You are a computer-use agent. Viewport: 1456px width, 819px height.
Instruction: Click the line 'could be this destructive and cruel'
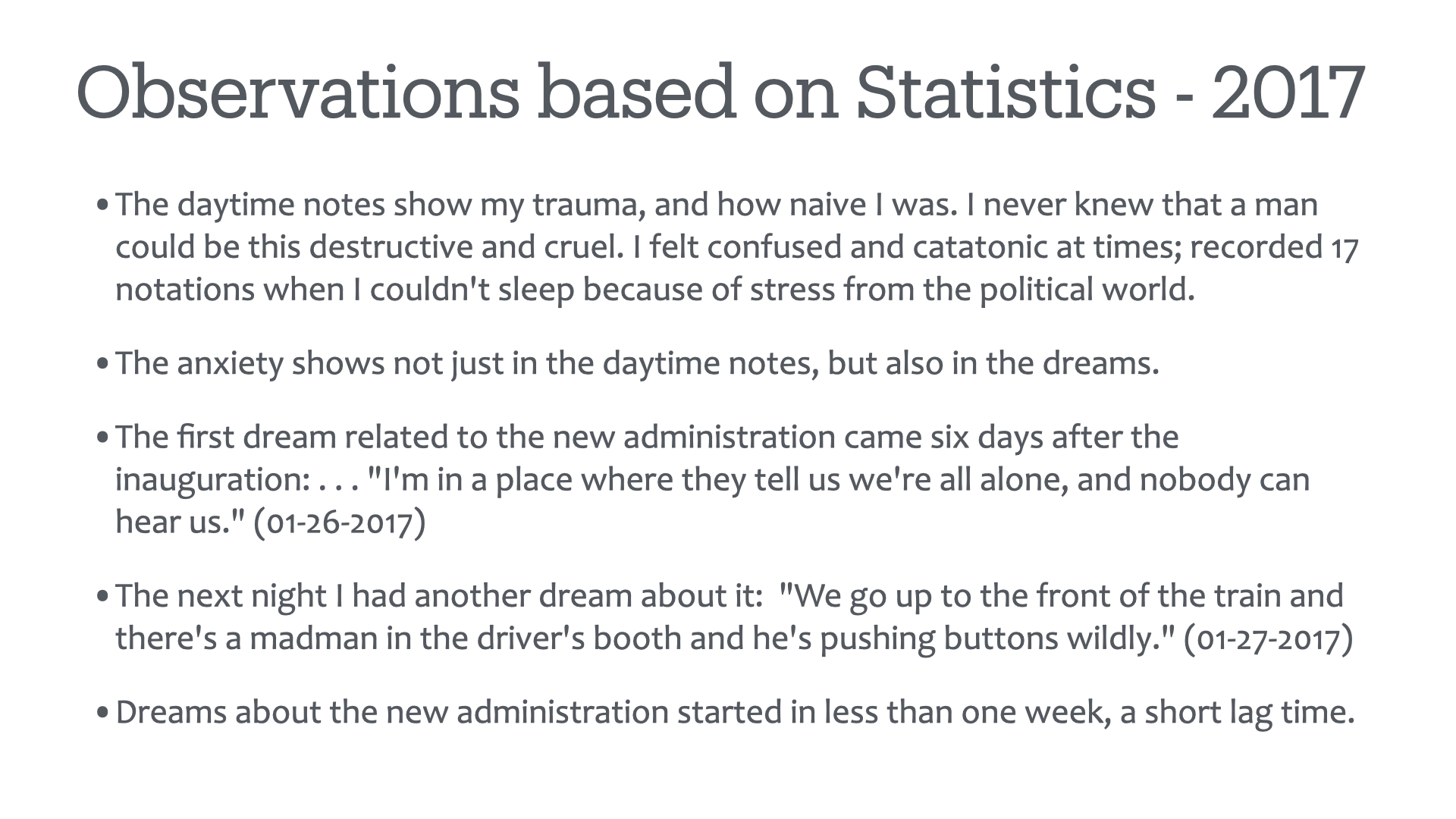coord(368,247)
